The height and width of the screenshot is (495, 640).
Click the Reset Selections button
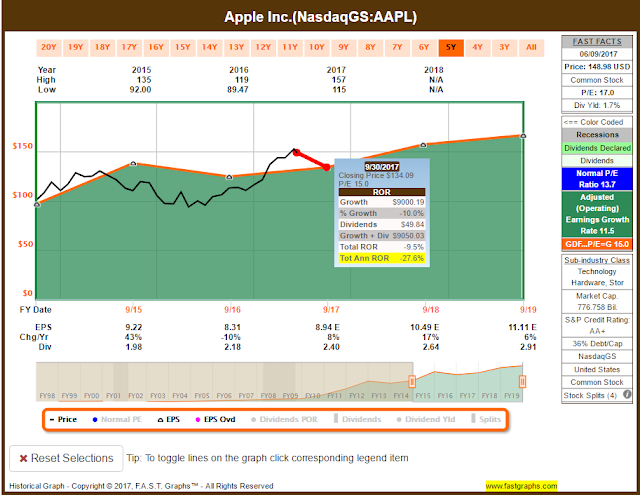pyautogui.click(x=66, y=458)
